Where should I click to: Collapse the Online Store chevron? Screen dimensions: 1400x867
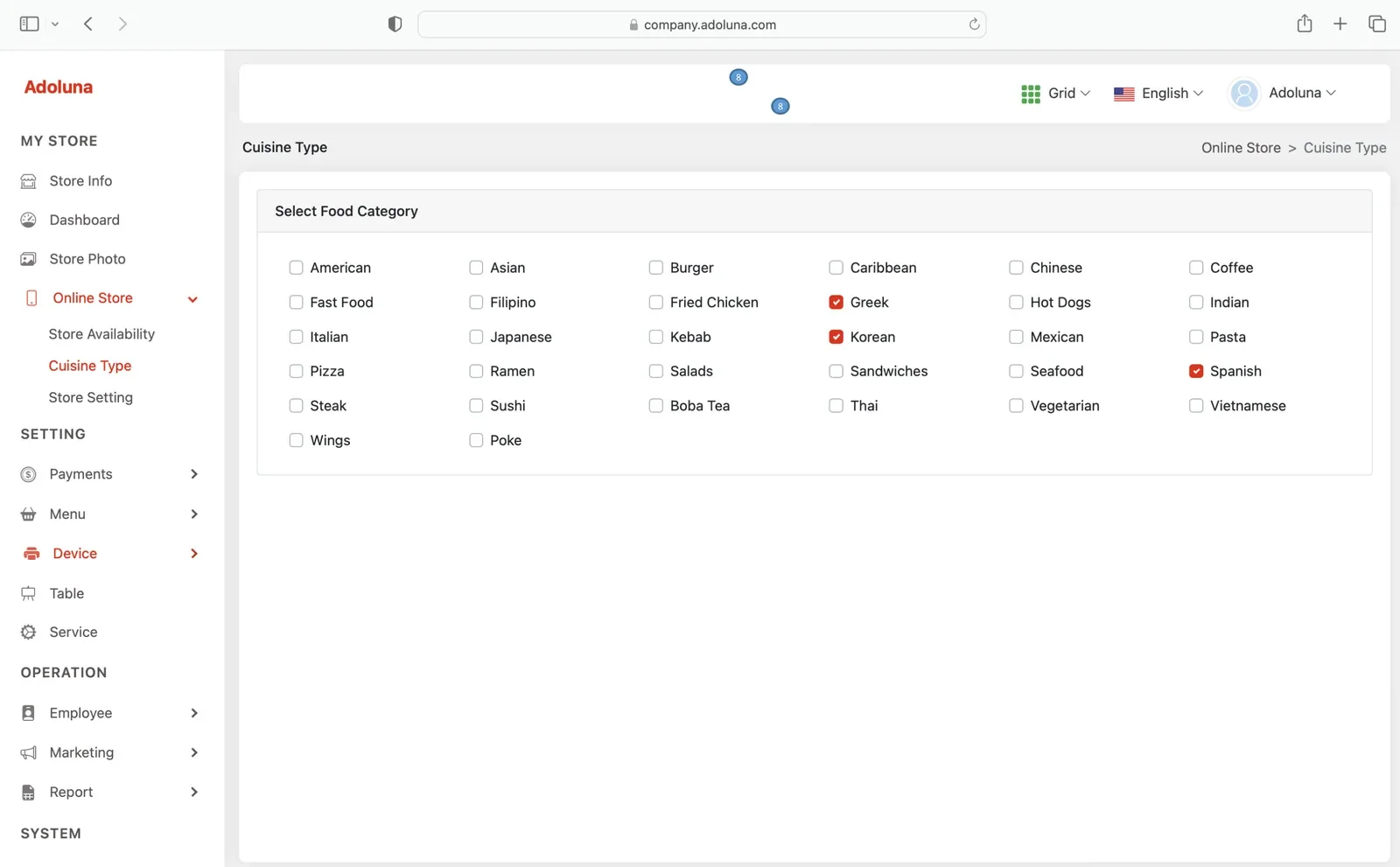point(192,299)
